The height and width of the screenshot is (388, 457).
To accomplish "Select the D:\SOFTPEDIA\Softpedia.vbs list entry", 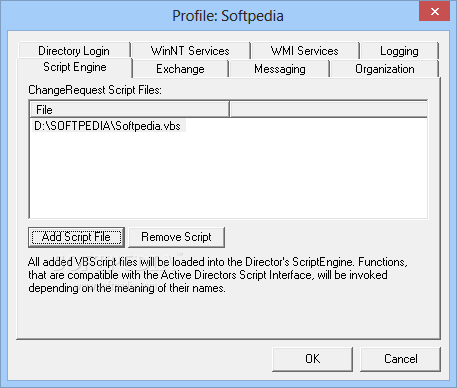I will [108, 126].
